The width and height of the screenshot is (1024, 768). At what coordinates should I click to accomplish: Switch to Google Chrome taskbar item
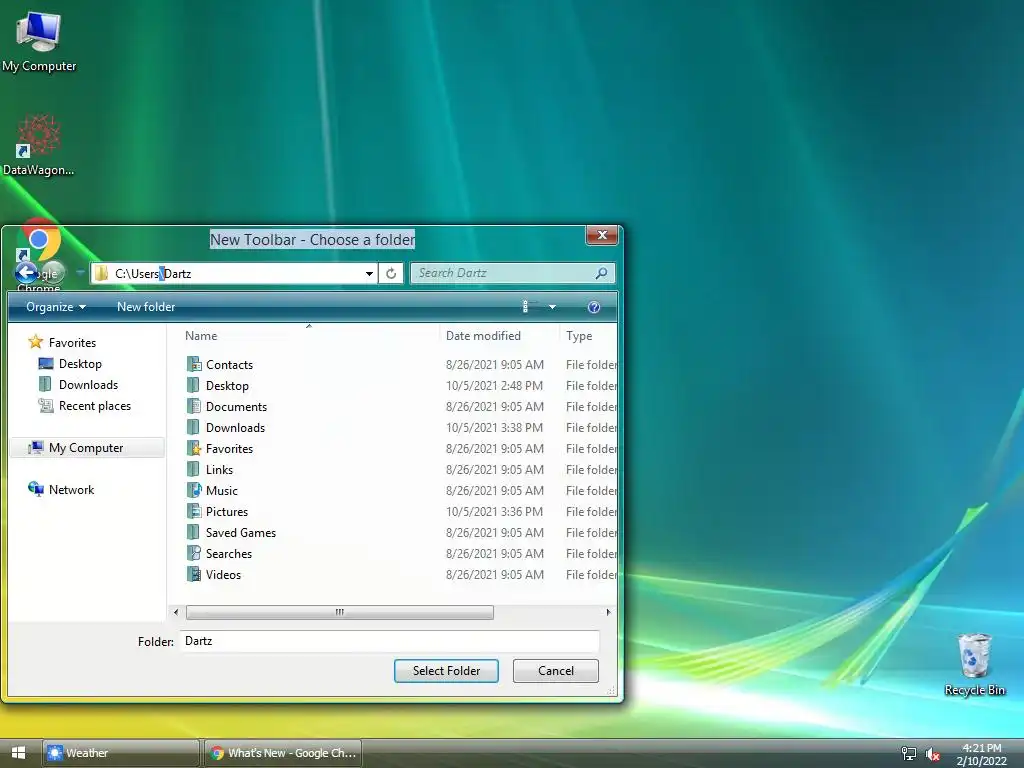click(283, 753)
